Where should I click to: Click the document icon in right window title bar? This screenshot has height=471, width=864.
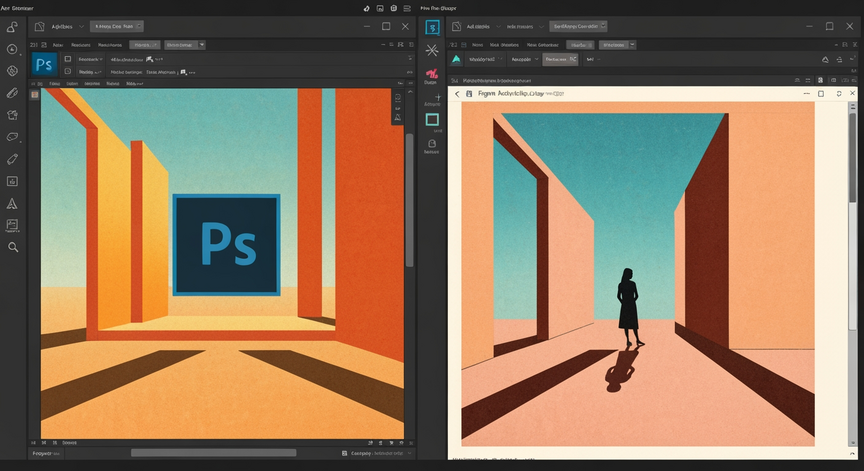tap(456, 26)
